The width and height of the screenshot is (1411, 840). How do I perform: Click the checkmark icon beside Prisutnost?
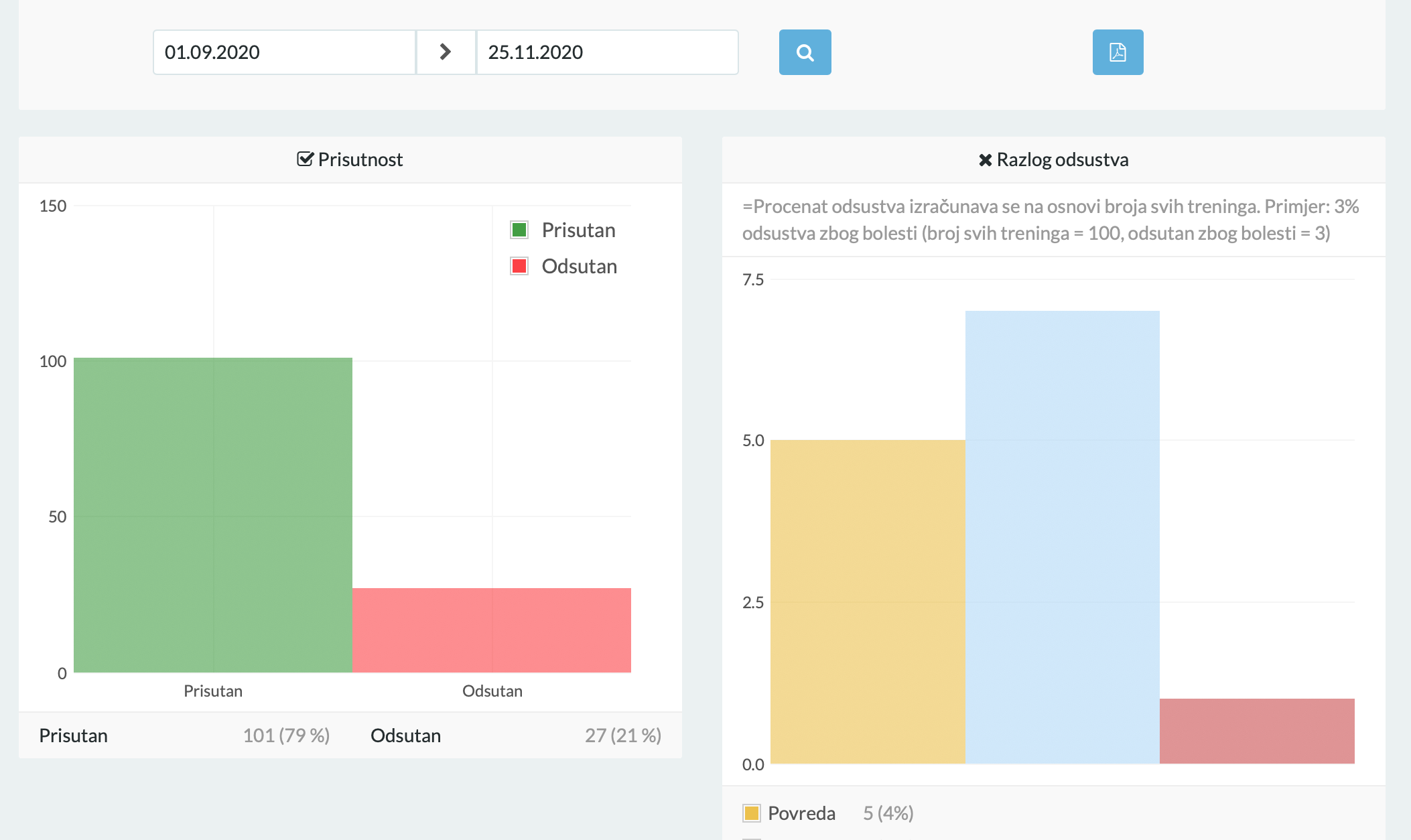tap(305, 159)
